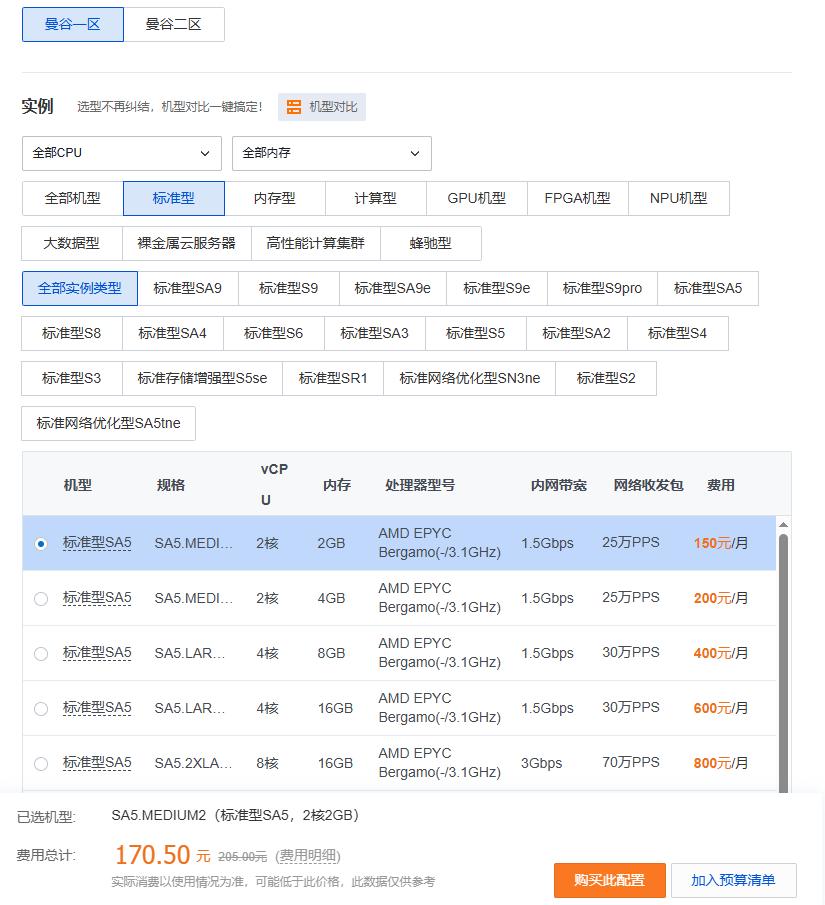Select 内存型 machine family
825x905 pixels.
pyautogui.click(x=275, y=198)
